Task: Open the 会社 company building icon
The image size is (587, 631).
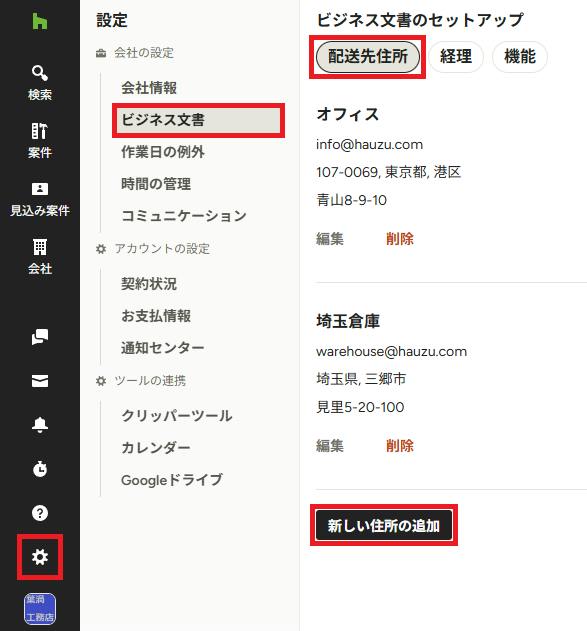Action: coord(40,247)
